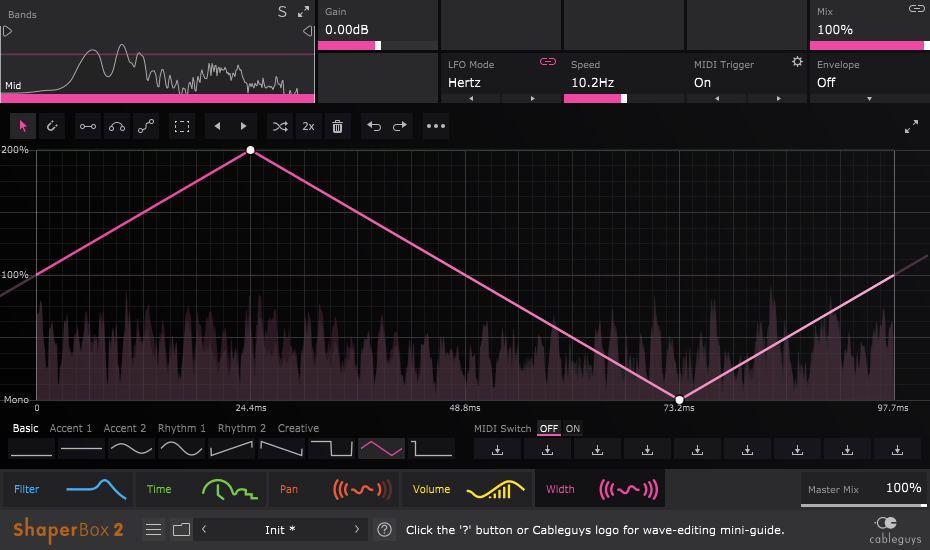The width and height of the screenshot is (930, 550).
Task: Double the waveform with 2x button
Action: tap(308, 127)
